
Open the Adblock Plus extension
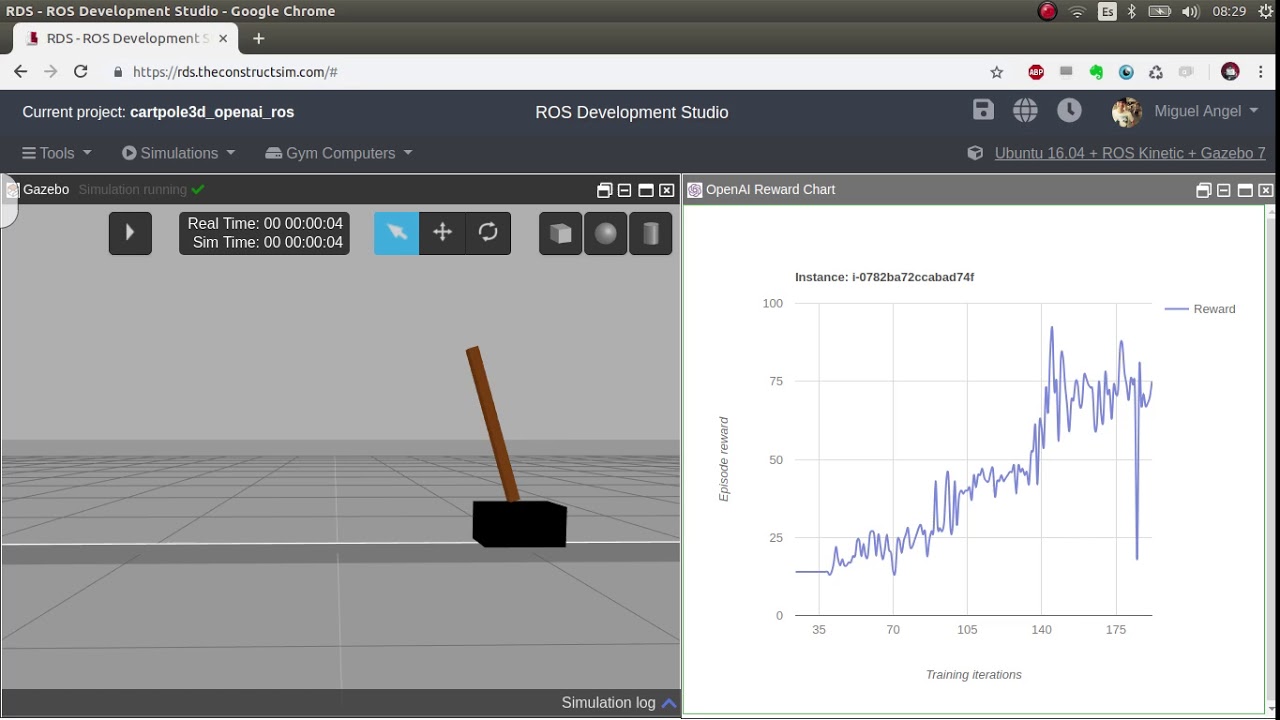(1036, 72)
